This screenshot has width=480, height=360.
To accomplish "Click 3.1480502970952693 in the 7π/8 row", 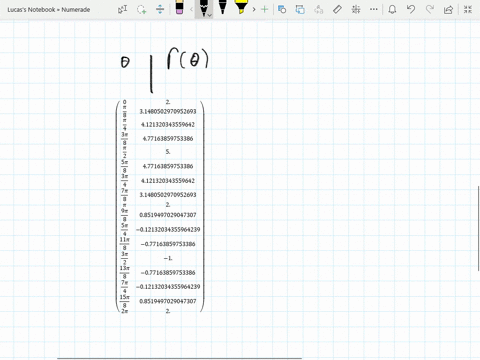I will (x=168, y=195).
